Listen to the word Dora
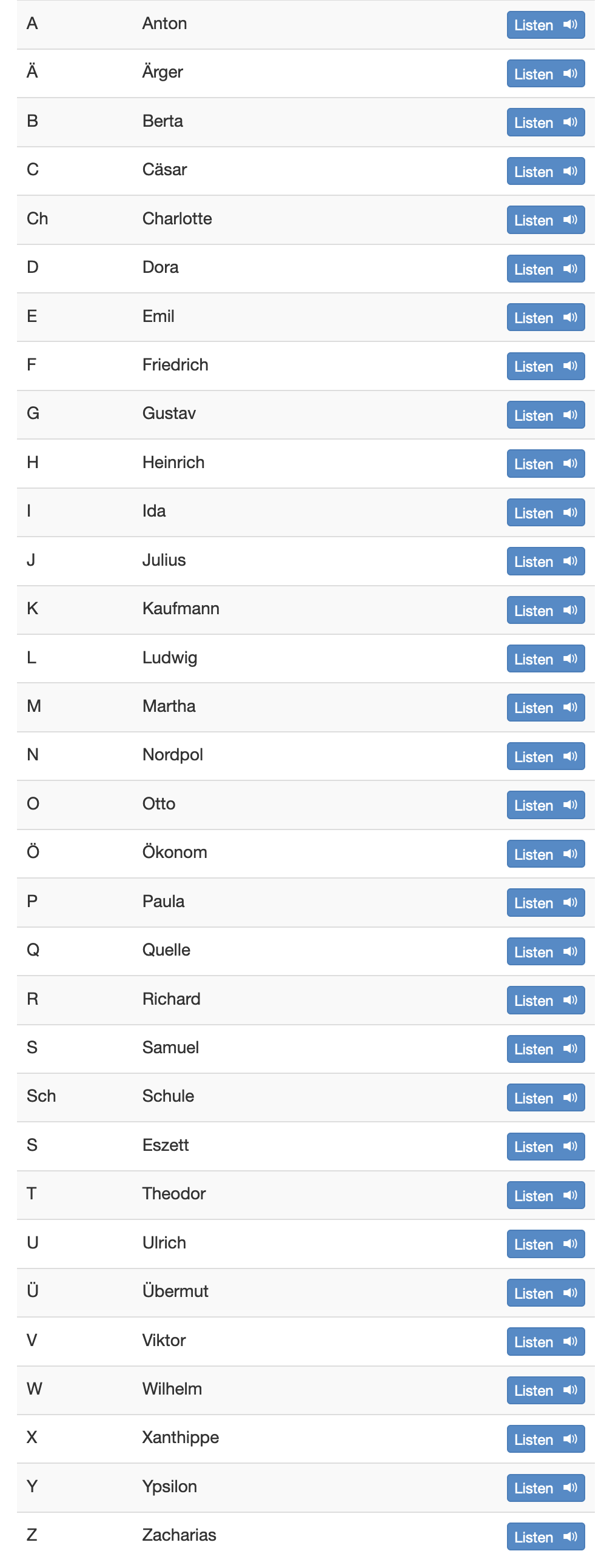The width and height of the screenshot is (604, 1568). 545,269
